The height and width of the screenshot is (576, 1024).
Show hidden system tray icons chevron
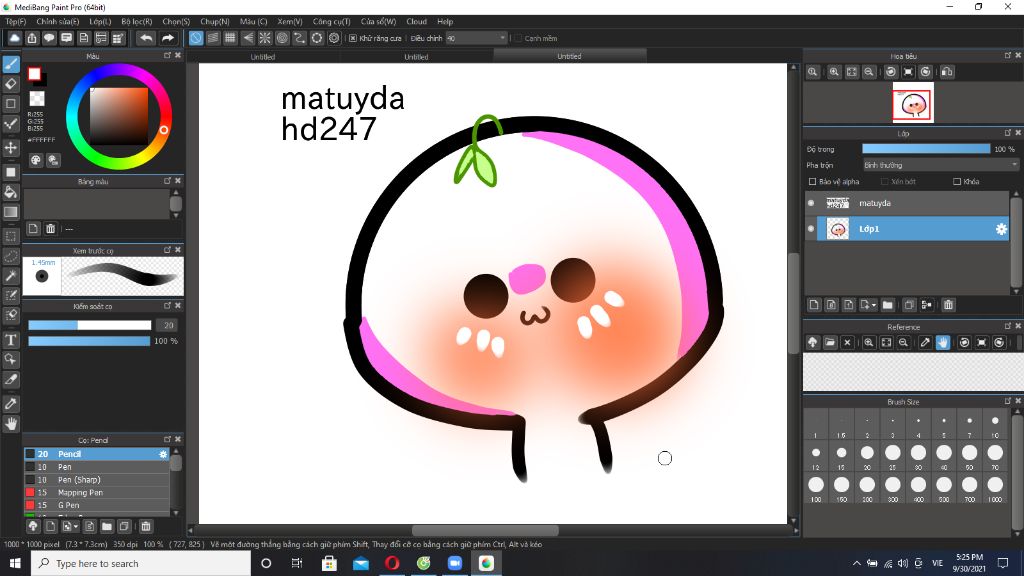click(856, 563)
